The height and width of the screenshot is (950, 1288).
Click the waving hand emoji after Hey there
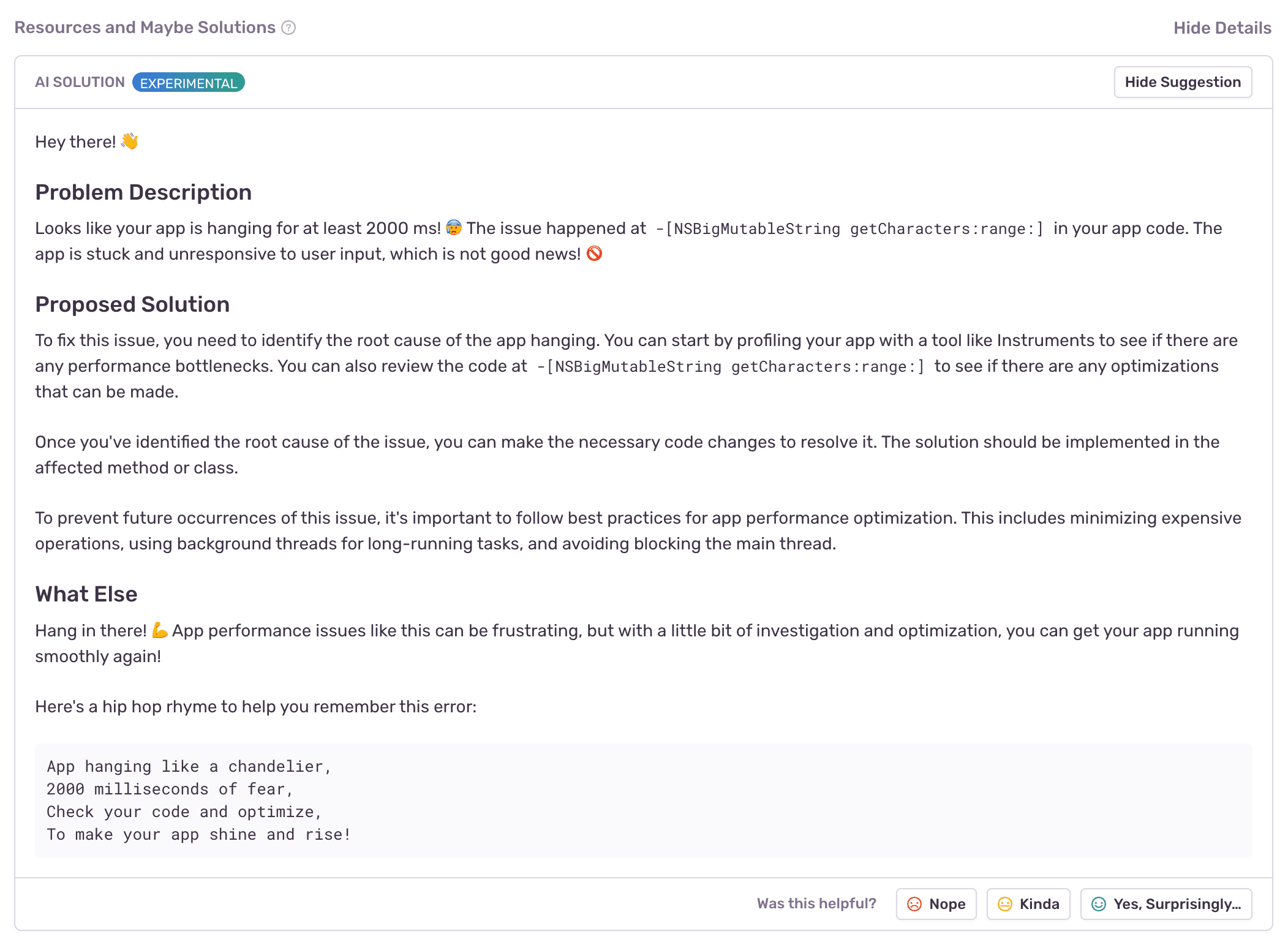(x=130, y=141)
